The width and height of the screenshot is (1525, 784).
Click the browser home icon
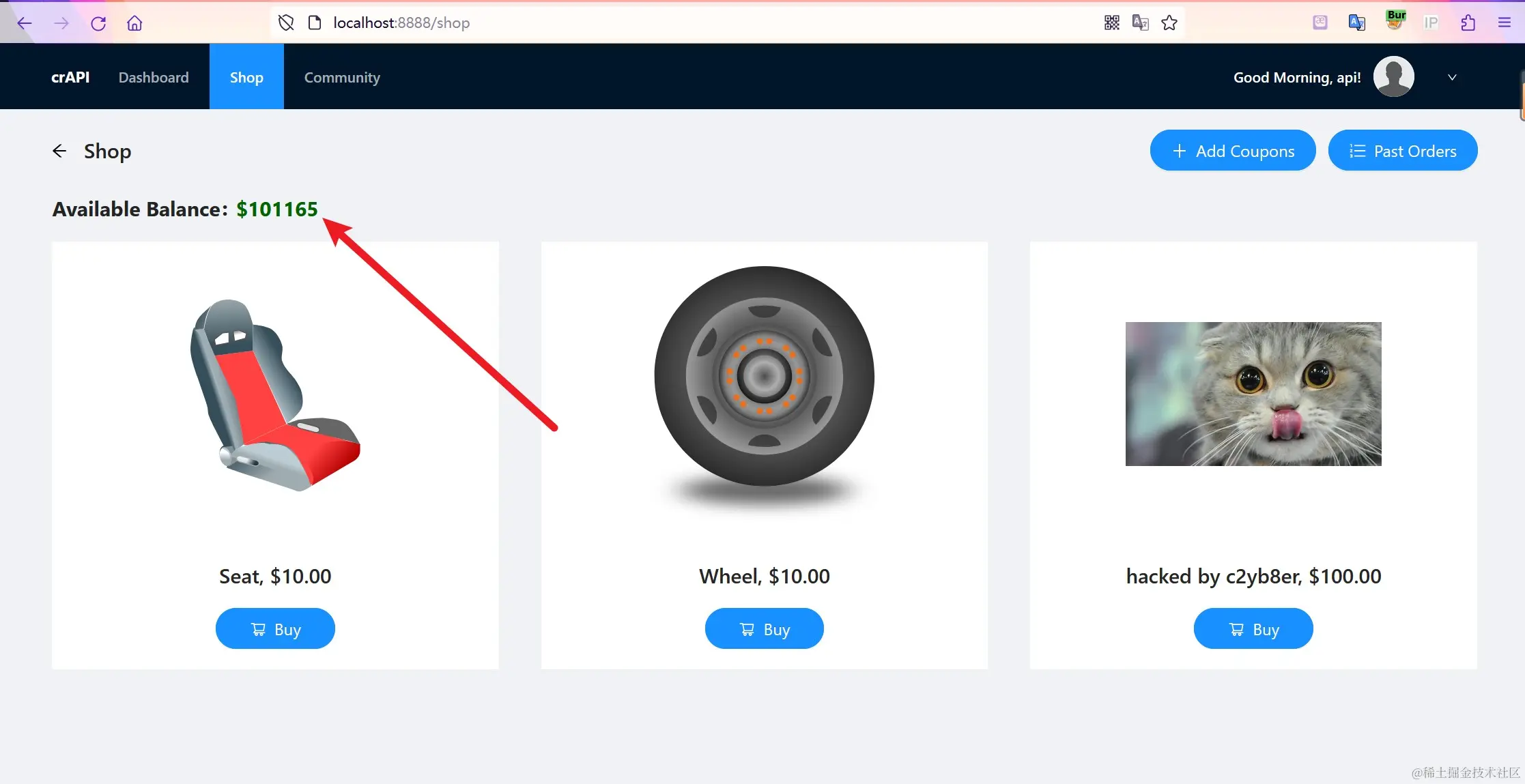pos(134,23)
